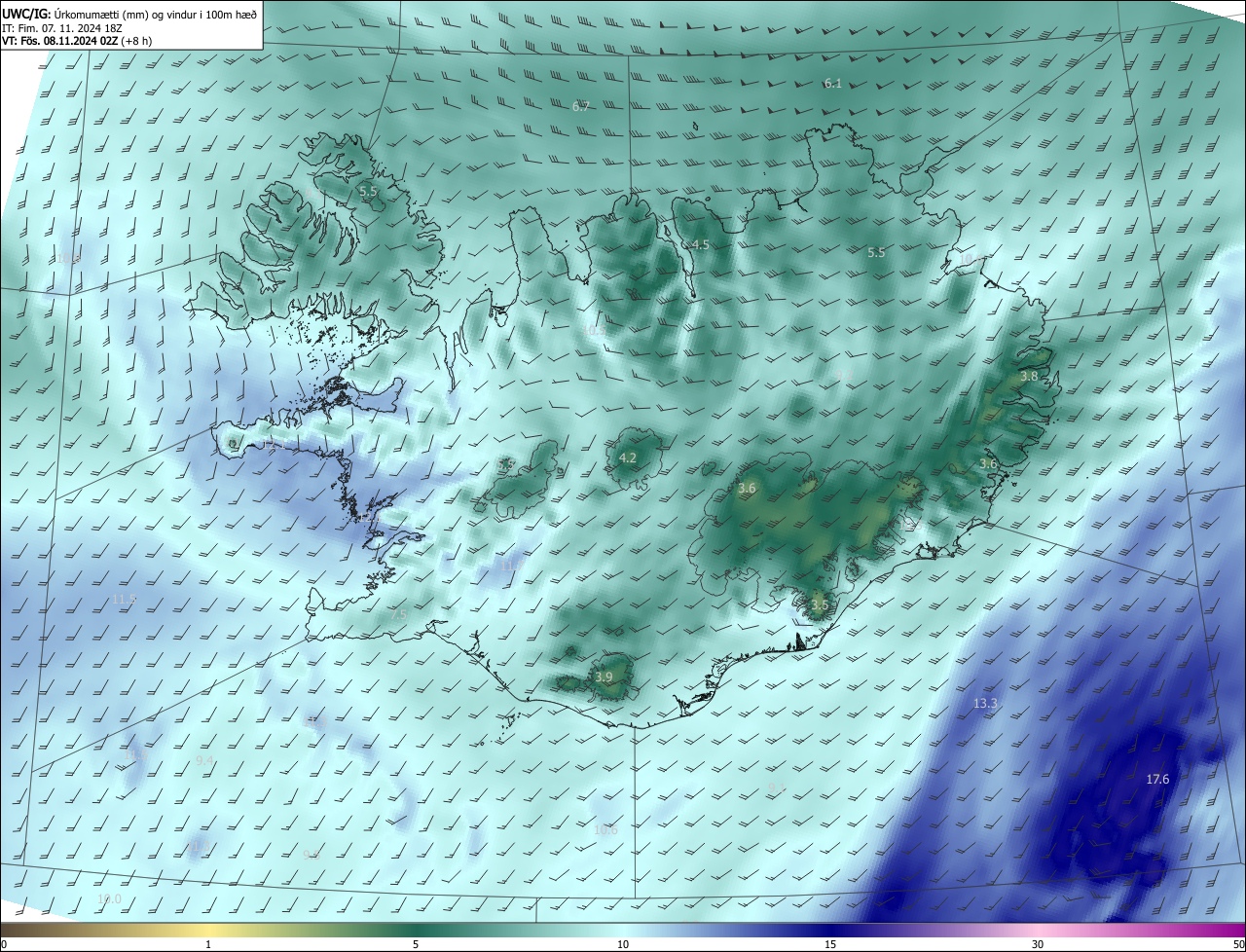1246x952 pixels.
Task: Click the colorbar tick label 1
Action: tap(208, 945)
